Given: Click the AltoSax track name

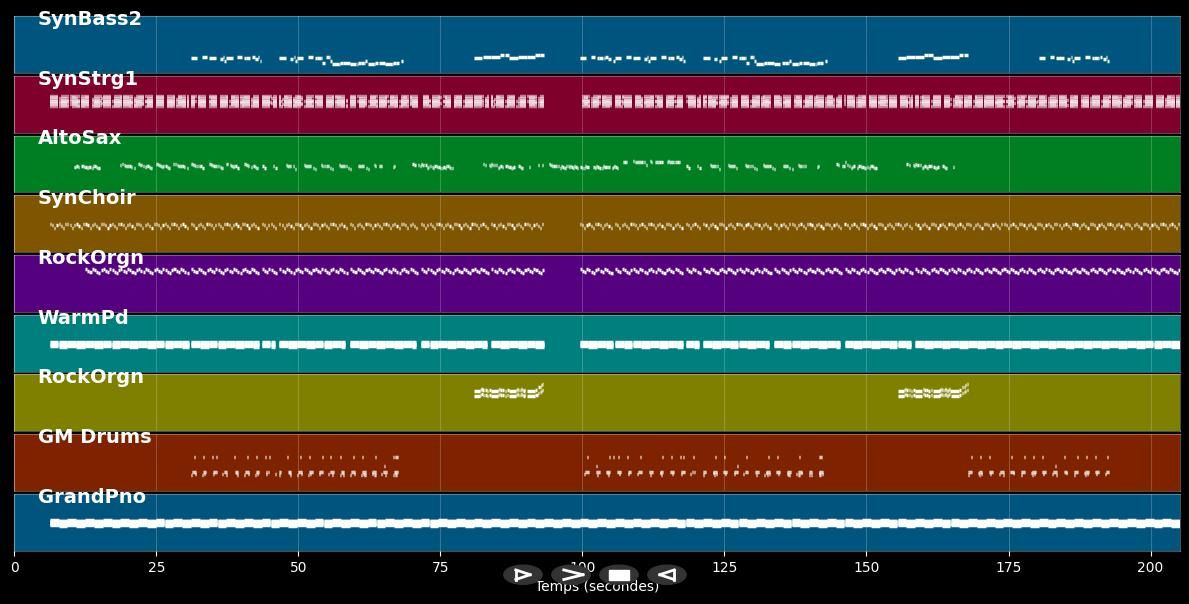Looking at the screenshot, I should pyautogui.click(x=79, y=138).
